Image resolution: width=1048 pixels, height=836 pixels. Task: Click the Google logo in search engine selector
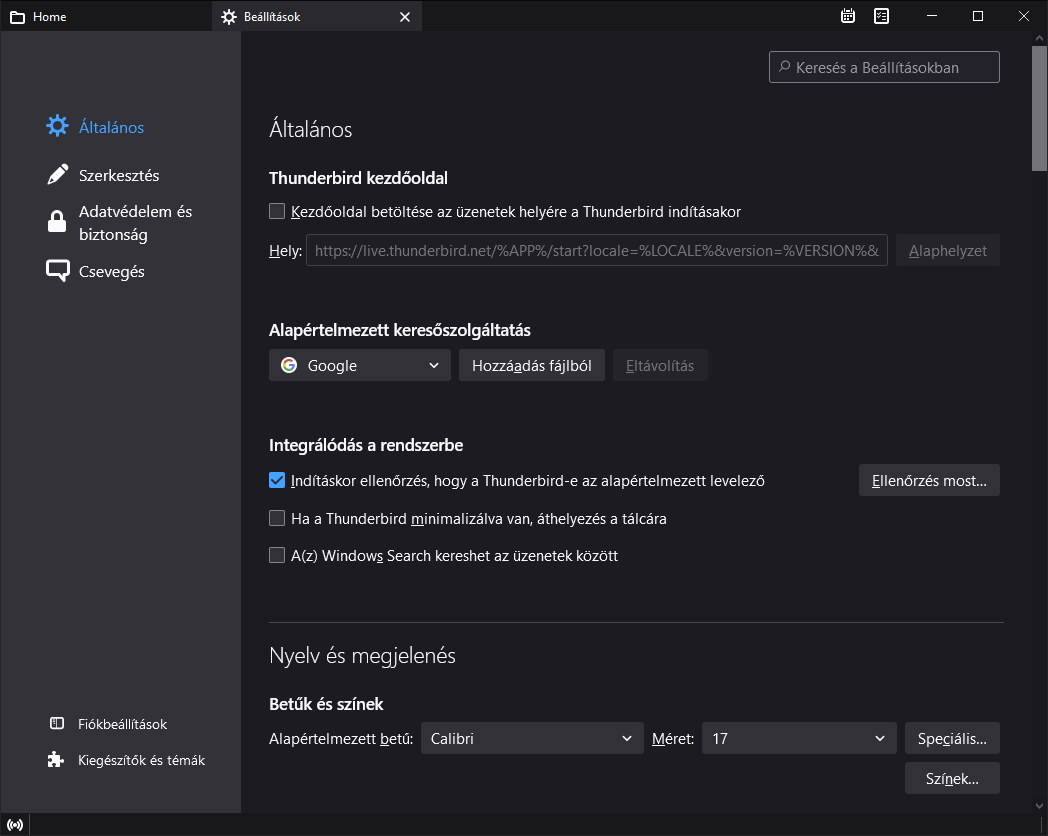(289, 365)
